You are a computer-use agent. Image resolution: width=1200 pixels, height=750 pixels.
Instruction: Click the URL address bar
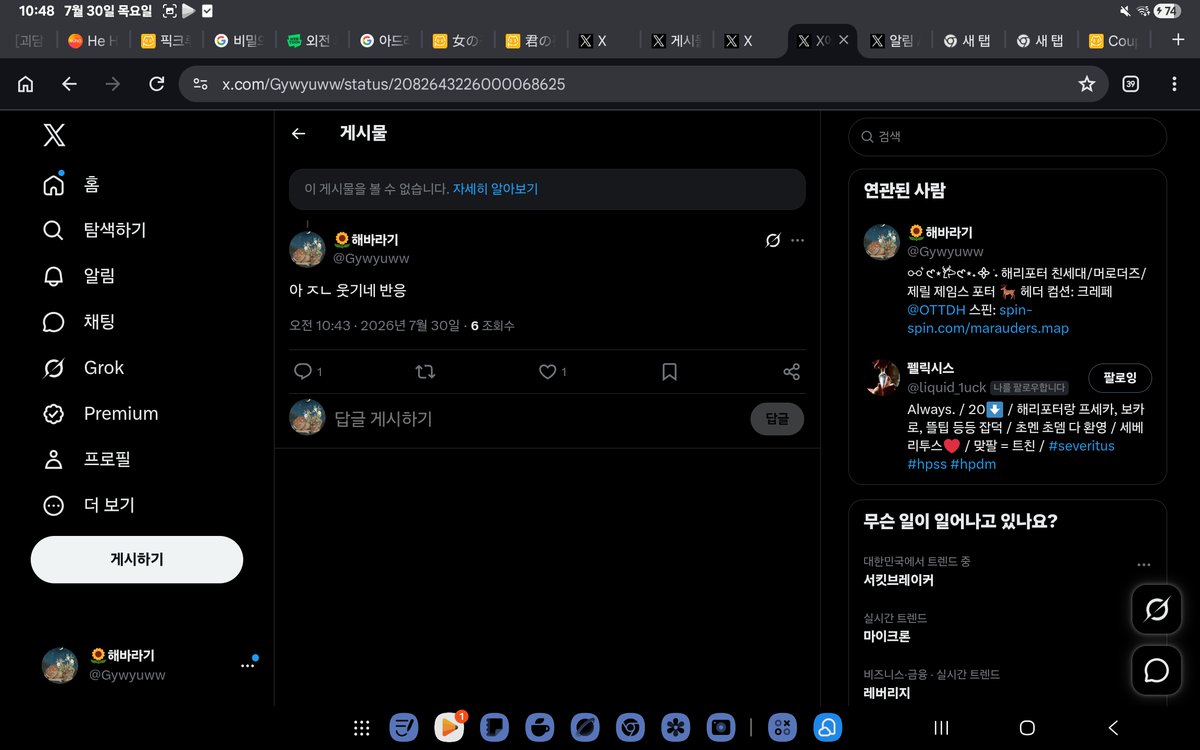643,84
